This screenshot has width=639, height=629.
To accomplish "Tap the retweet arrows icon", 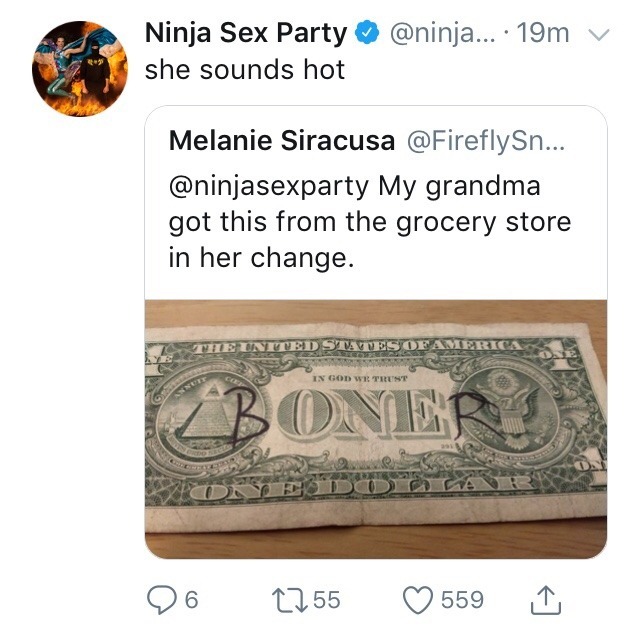I will point(289,600).
